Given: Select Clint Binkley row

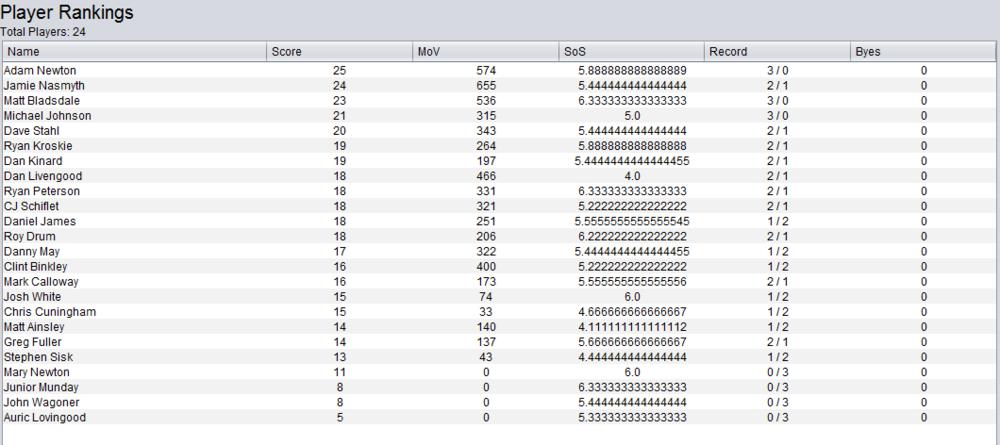Looking at the screenshot, I should tap(36, 266).
